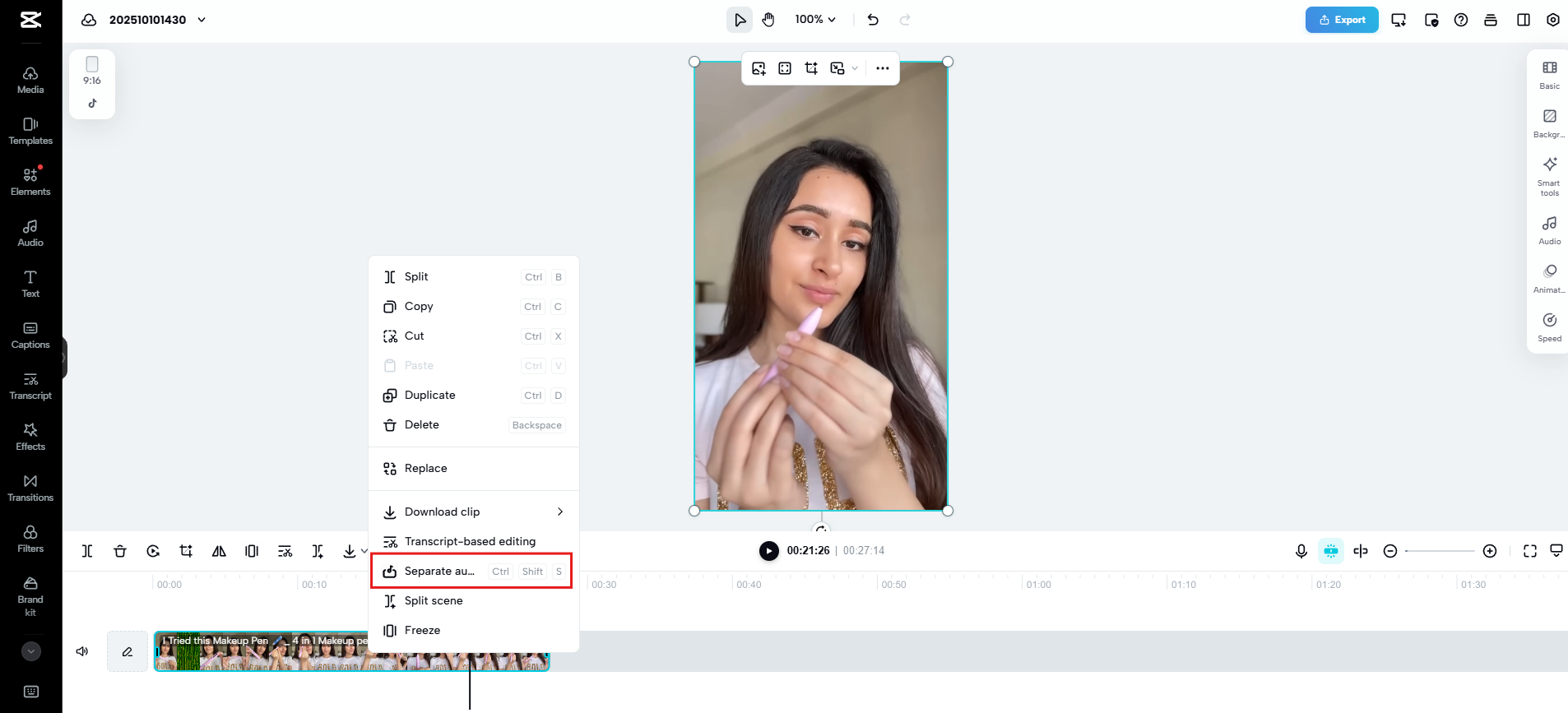Zoom out timeline with minus button
Screen dimensions: 1568x713
coord(1390,551)
